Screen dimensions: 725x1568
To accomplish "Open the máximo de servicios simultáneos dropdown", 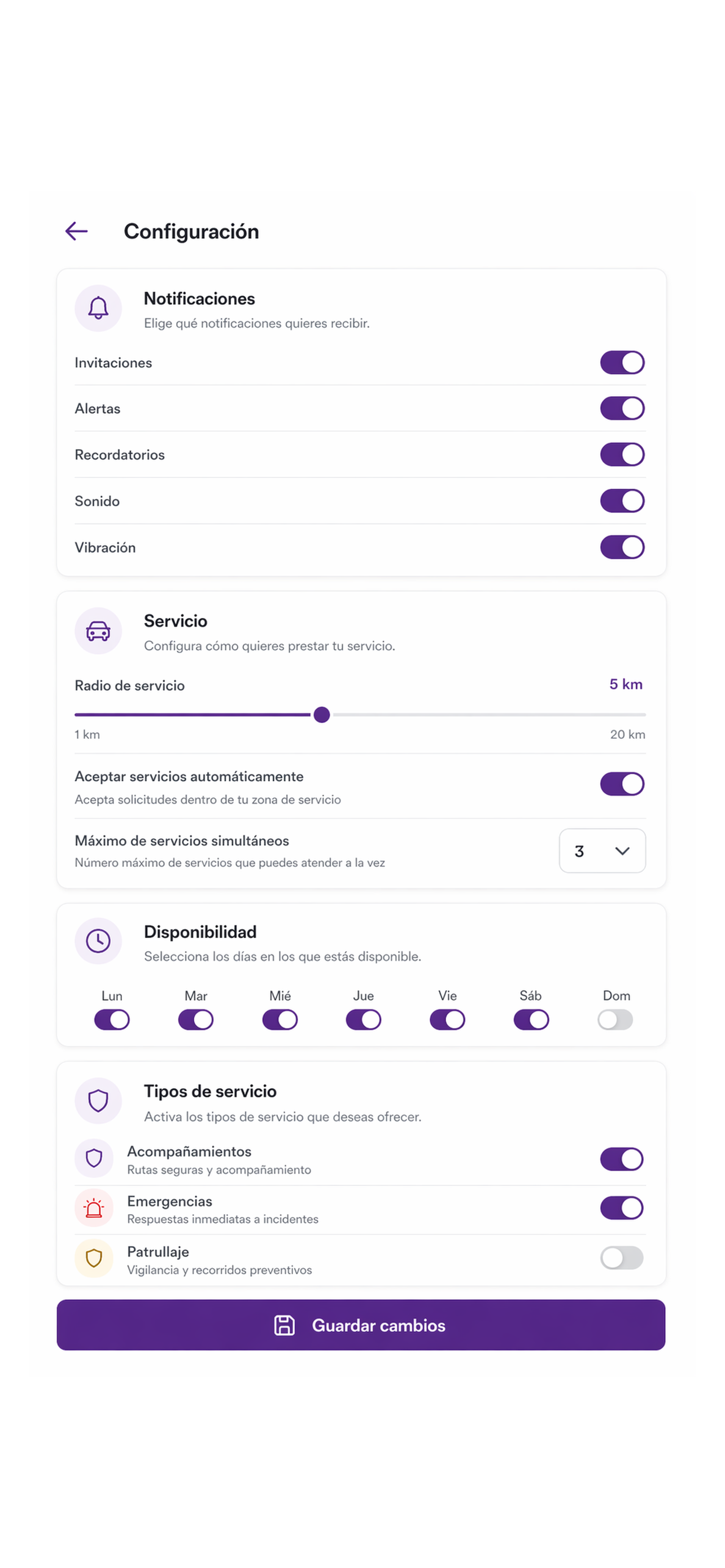I will 602,851.
